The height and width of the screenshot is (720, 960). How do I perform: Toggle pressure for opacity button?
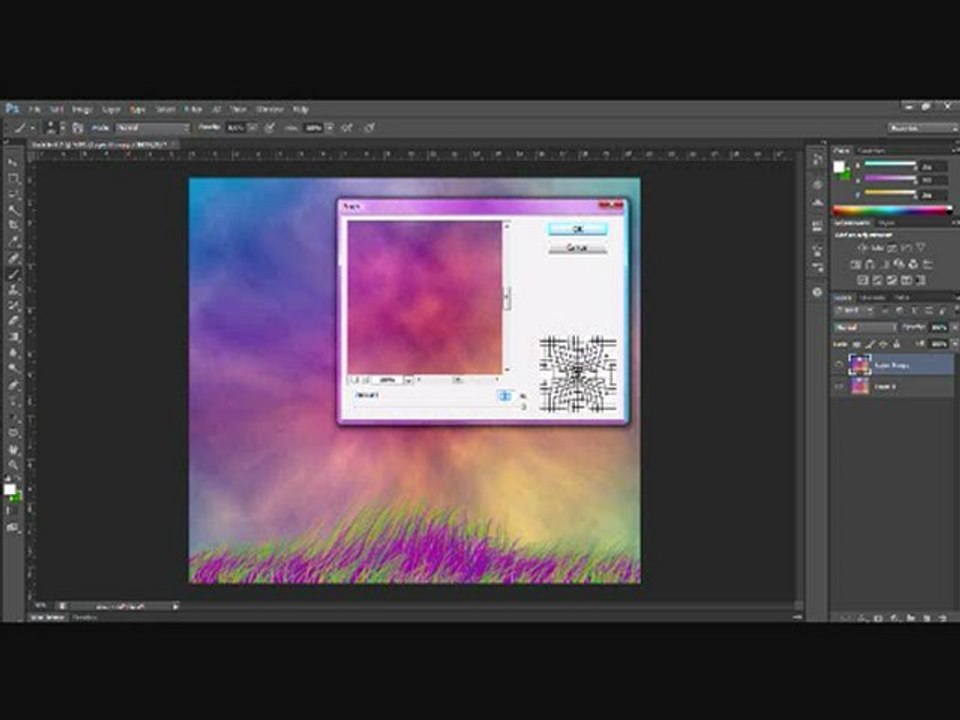[269, 127]
